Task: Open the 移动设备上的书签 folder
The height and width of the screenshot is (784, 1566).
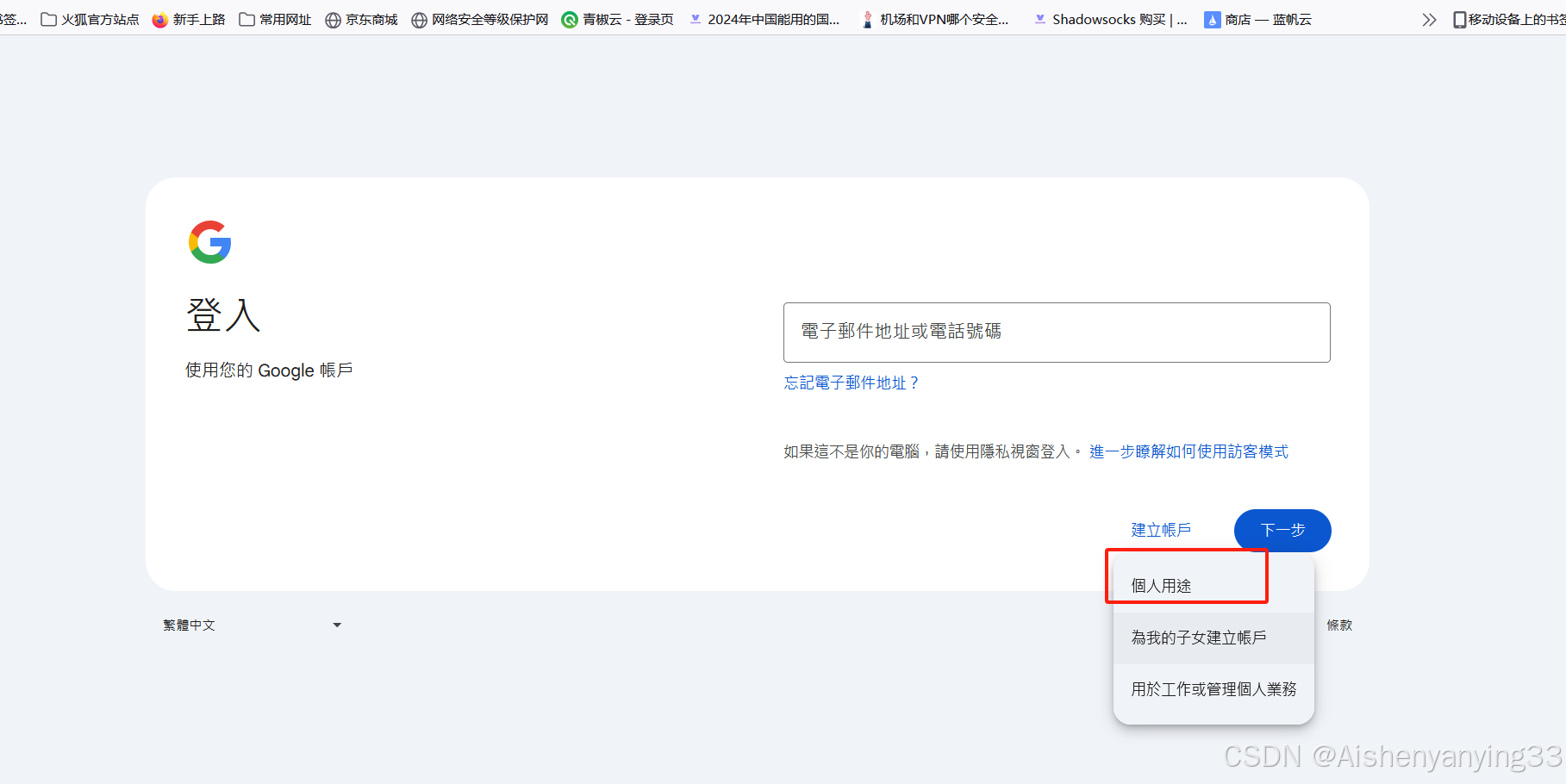Action: click(1509, 19)
